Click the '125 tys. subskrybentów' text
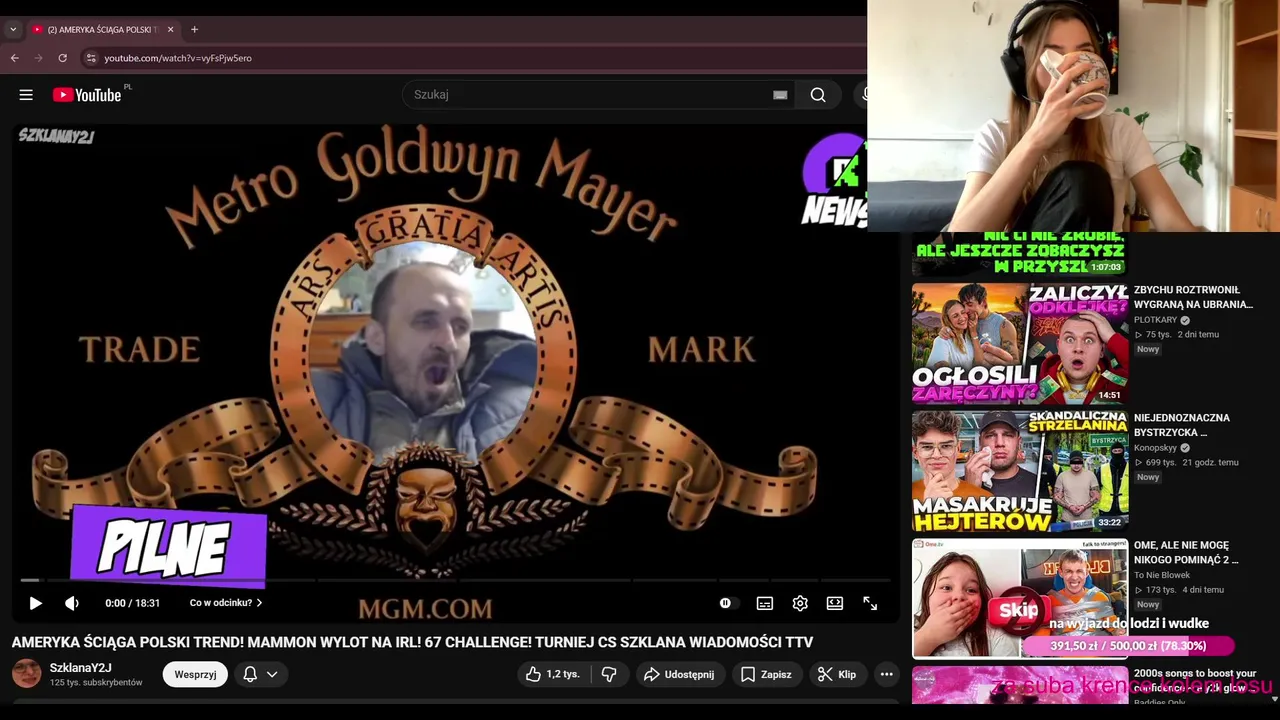This screenshot has height=720, width=1280. pyautogui.click(x=96, y=683)
